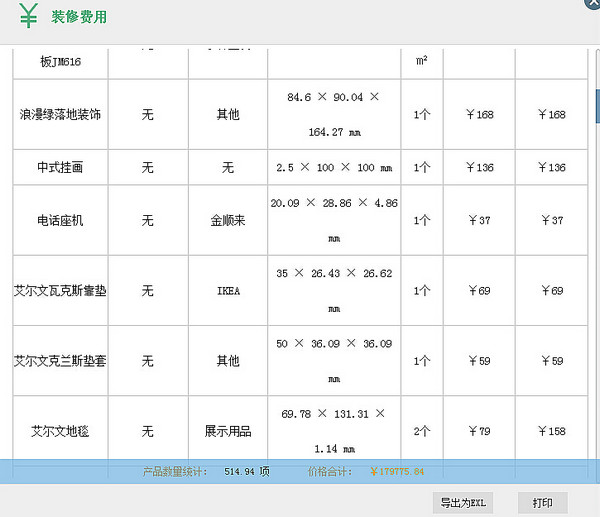
Task: Select the 艾尔文地毯 product name
Action: tap(60, 431)
